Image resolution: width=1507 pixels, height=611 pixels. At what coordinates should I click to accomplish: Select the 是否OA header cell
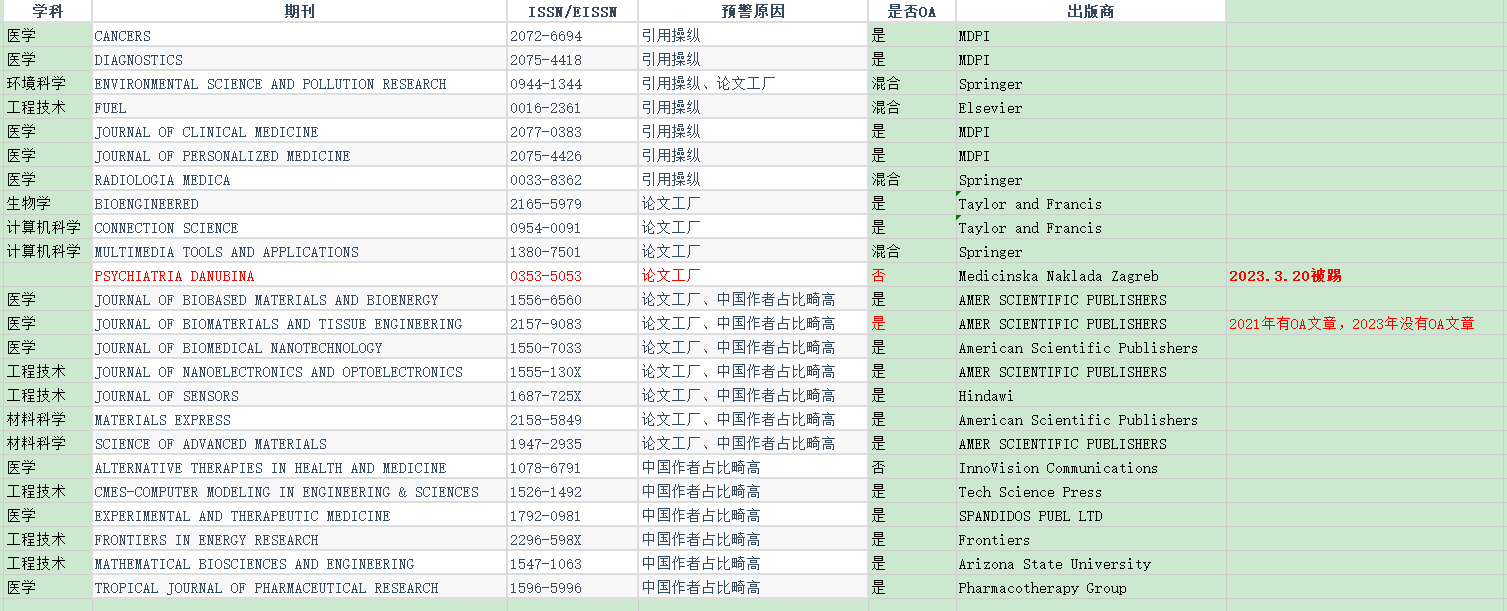[x=911, y=11]
